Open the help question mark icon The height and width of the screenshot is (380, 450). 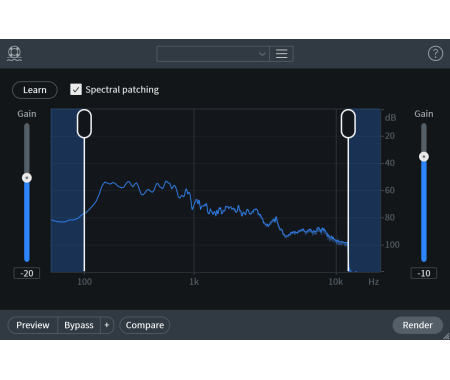(435, 53)
